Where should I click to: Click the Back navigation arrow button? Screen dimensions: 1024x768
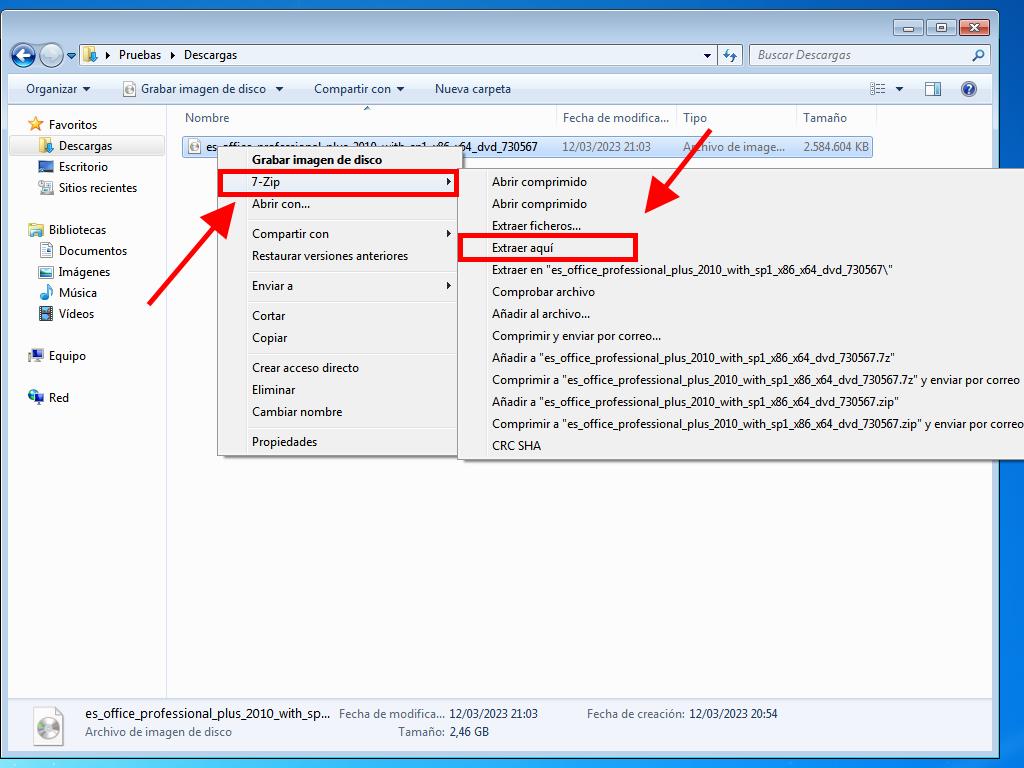pos(24,55)
